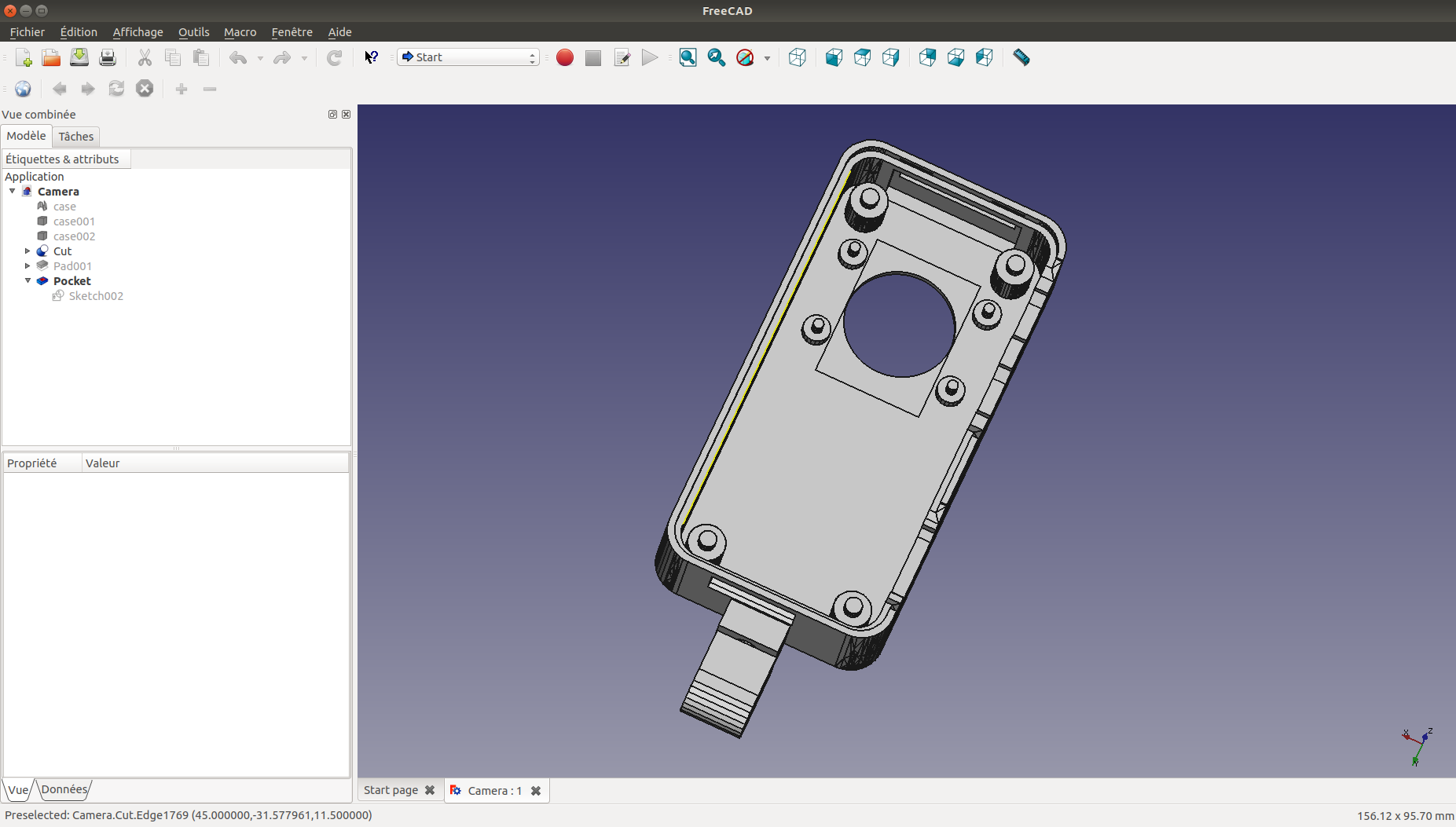Image resolution: width=1456 pixels, height=827 pixels.
Task: Open the Affichage menu
Action: pos(138,32)
